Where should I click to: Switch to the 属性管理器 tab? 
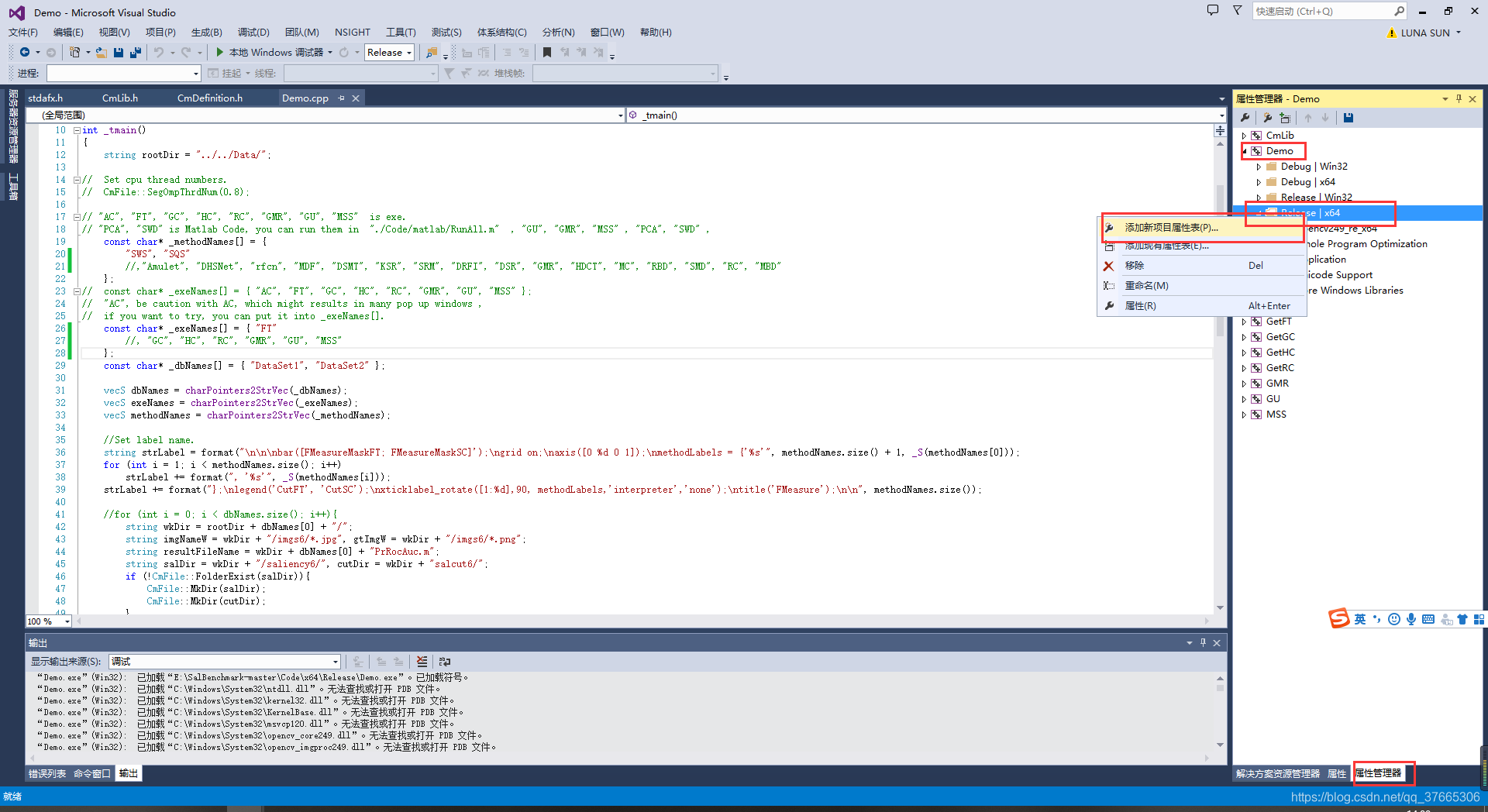click(x=1378, y=773)
